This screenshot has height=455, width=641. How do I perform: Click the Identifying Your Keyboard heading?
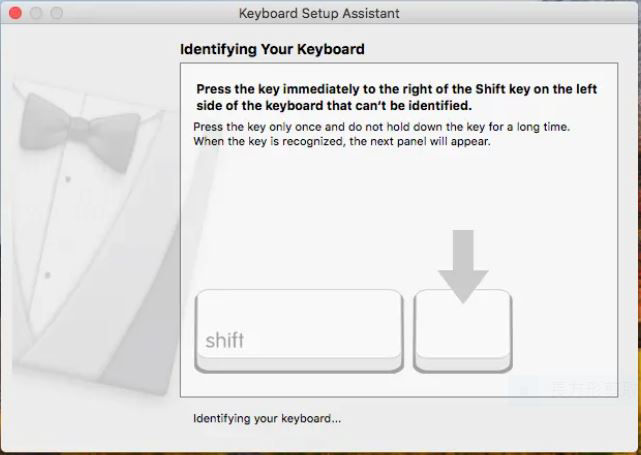point(272,49)
